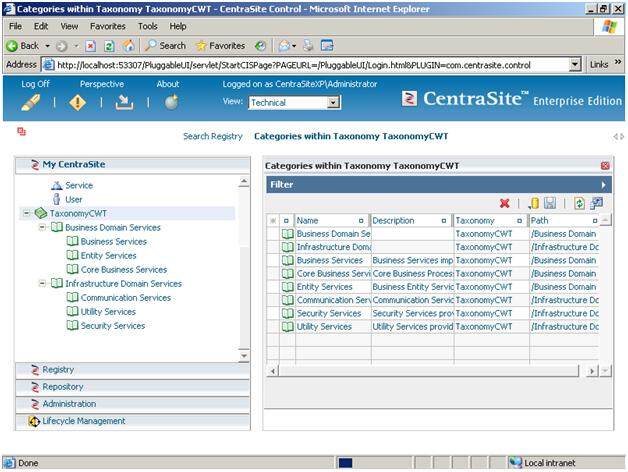Click the tree panel scroll down arrow

click(x=244, y=356)
